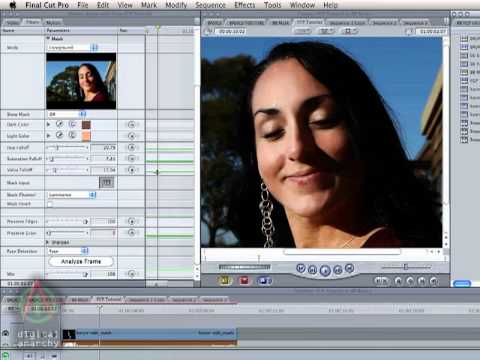Screen dimensions: 480x360
Task: Toggle V1 track visibility in the Timeline
Action: pos(6,333)
